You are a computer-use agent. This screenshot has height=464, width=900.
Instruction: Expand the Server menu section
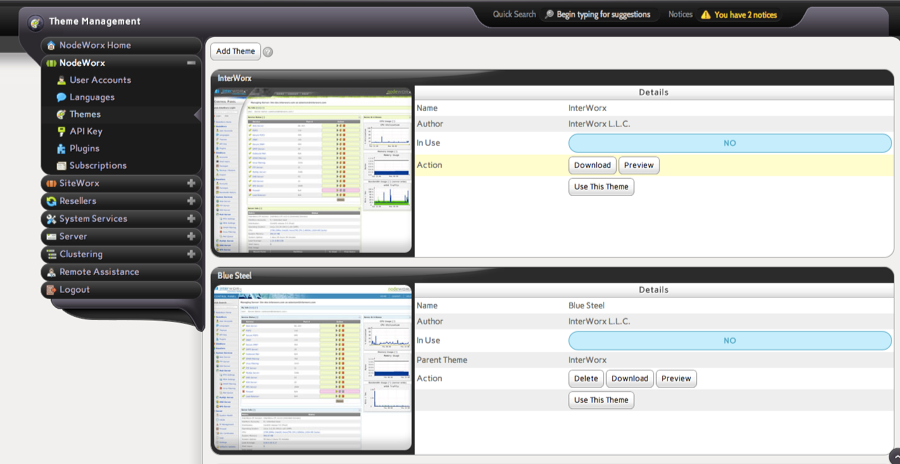click(x=191, y=237)
